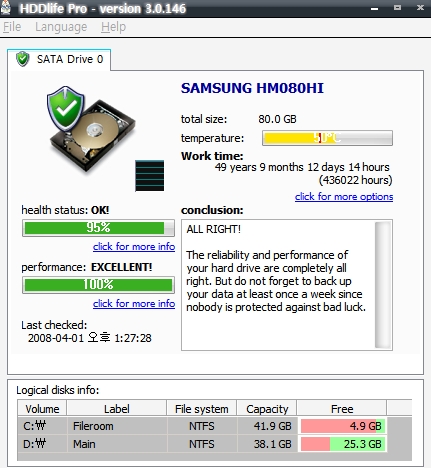Viewport: 431px width, 468px height.
Task: Click the conclusion text box scrollbar
Action: (x=383, y=285)
